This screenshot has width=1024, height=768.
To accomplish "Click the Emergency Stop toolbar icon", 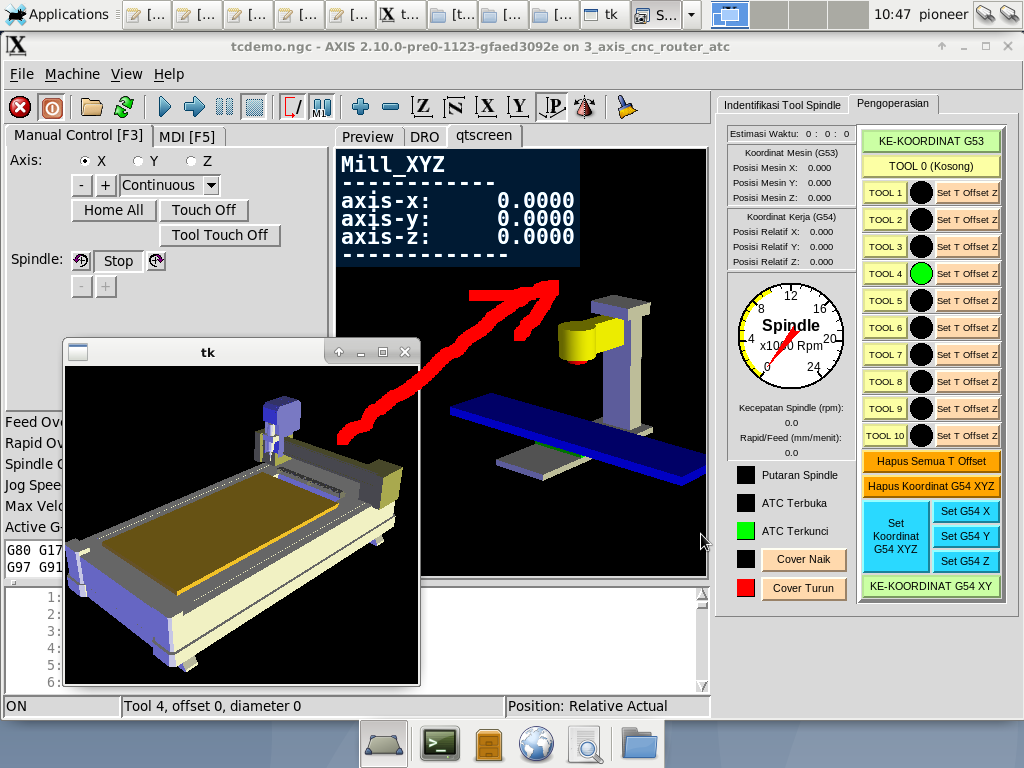I will point(20,107).
